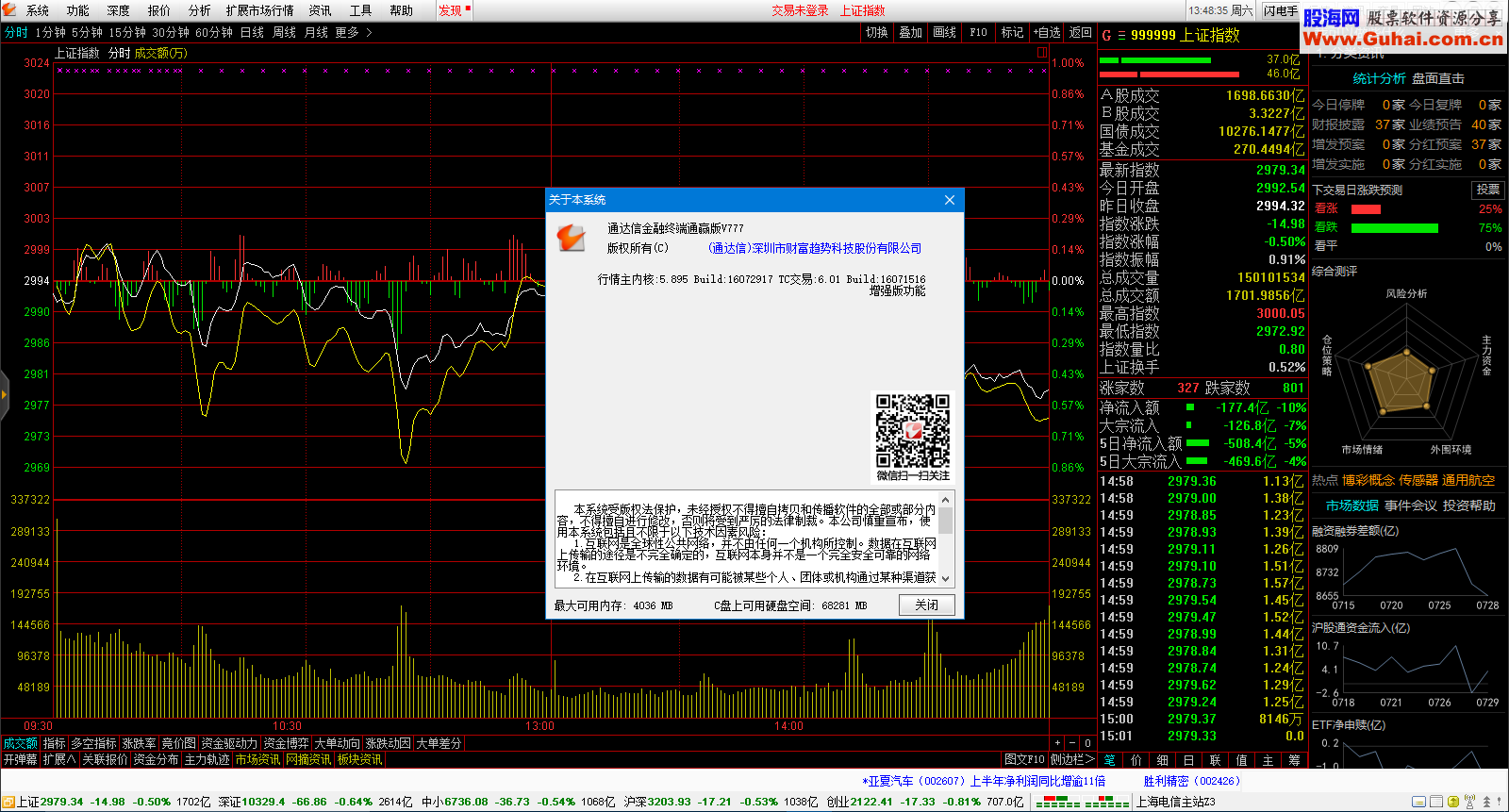Viewport: 1509px width, 812px height.
Task: Close the 关于本系统 dialog with X
Action: click(x=950, y=200)
